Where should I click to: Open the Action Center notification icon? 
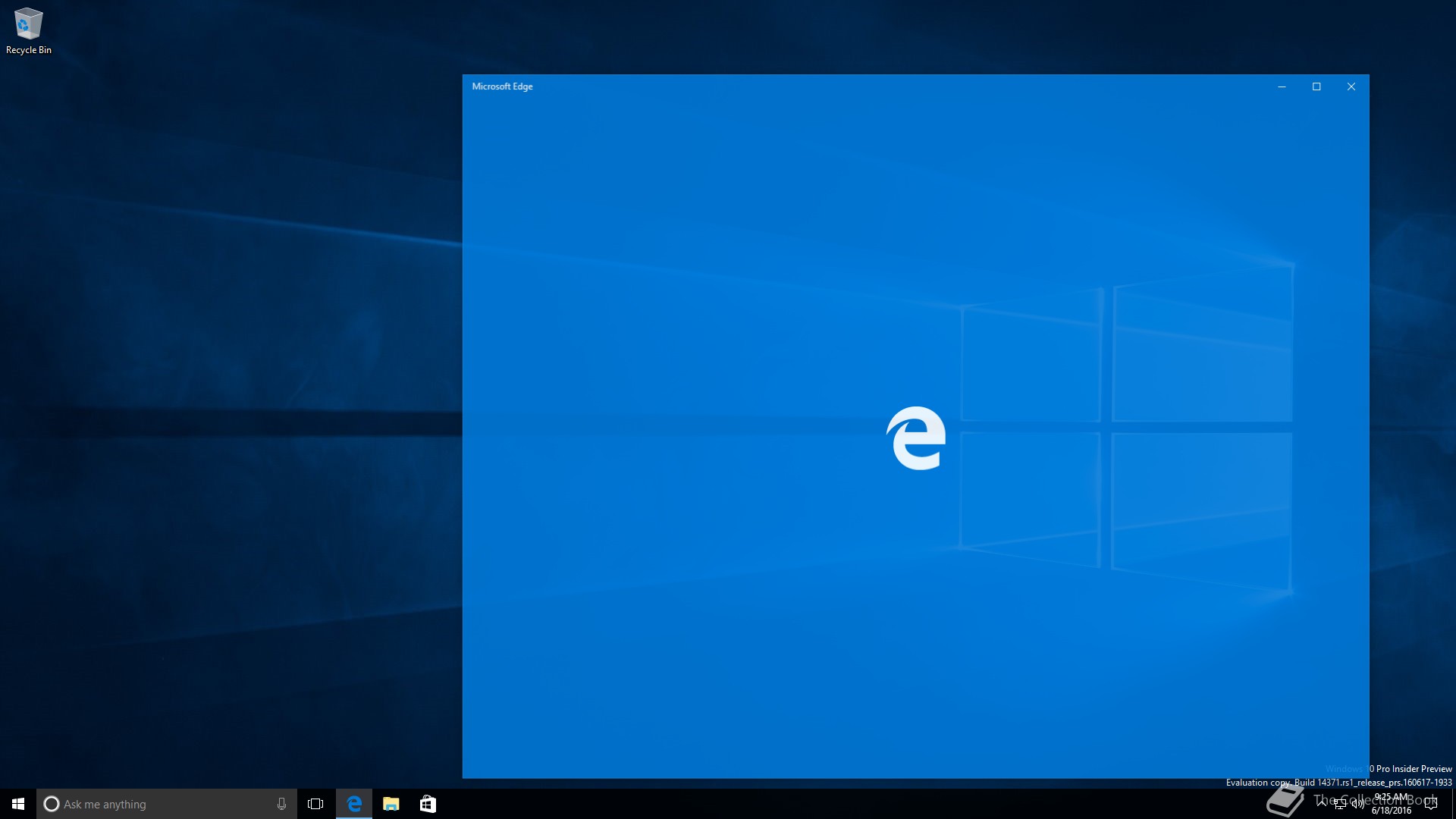(1431, 804)
